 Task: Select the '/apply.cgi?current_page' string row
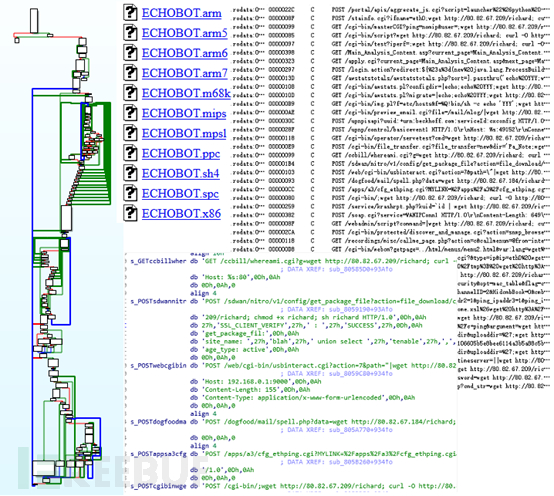pyautogui.click(x=391, y=61)
